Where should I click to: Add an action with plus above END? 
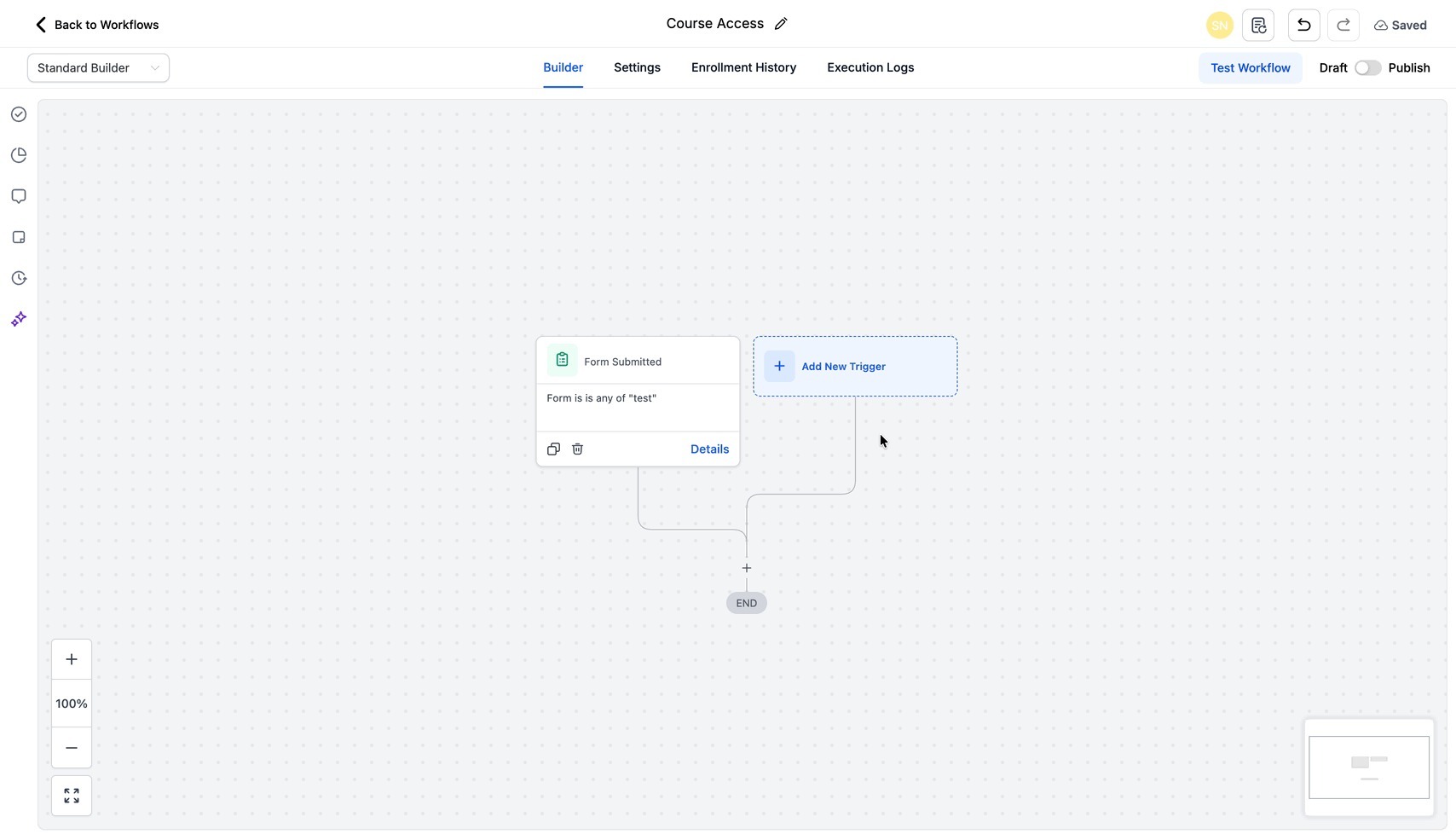click(x=747, y=568)
